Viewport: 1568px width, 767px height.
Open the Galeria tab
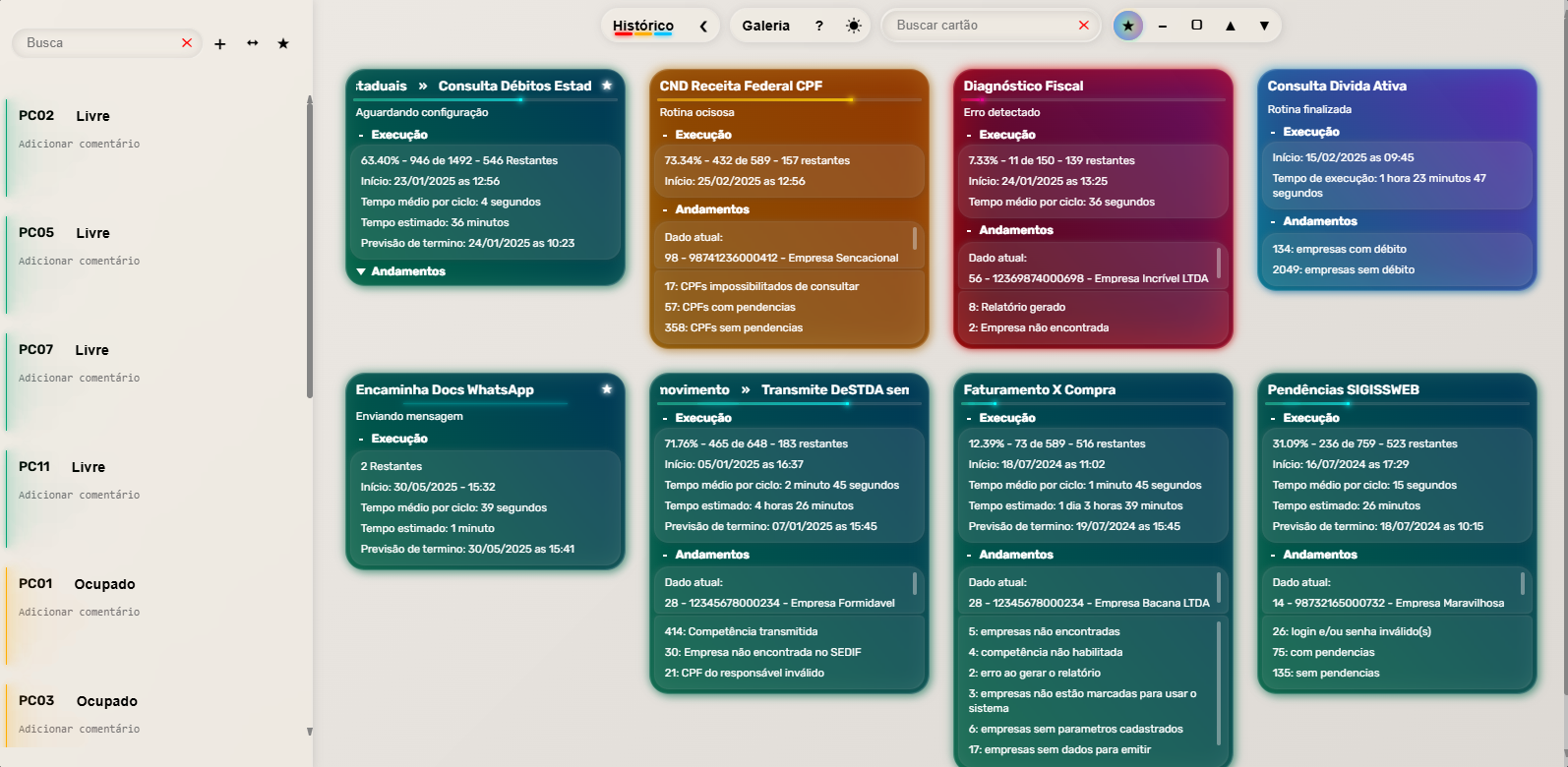765,26
